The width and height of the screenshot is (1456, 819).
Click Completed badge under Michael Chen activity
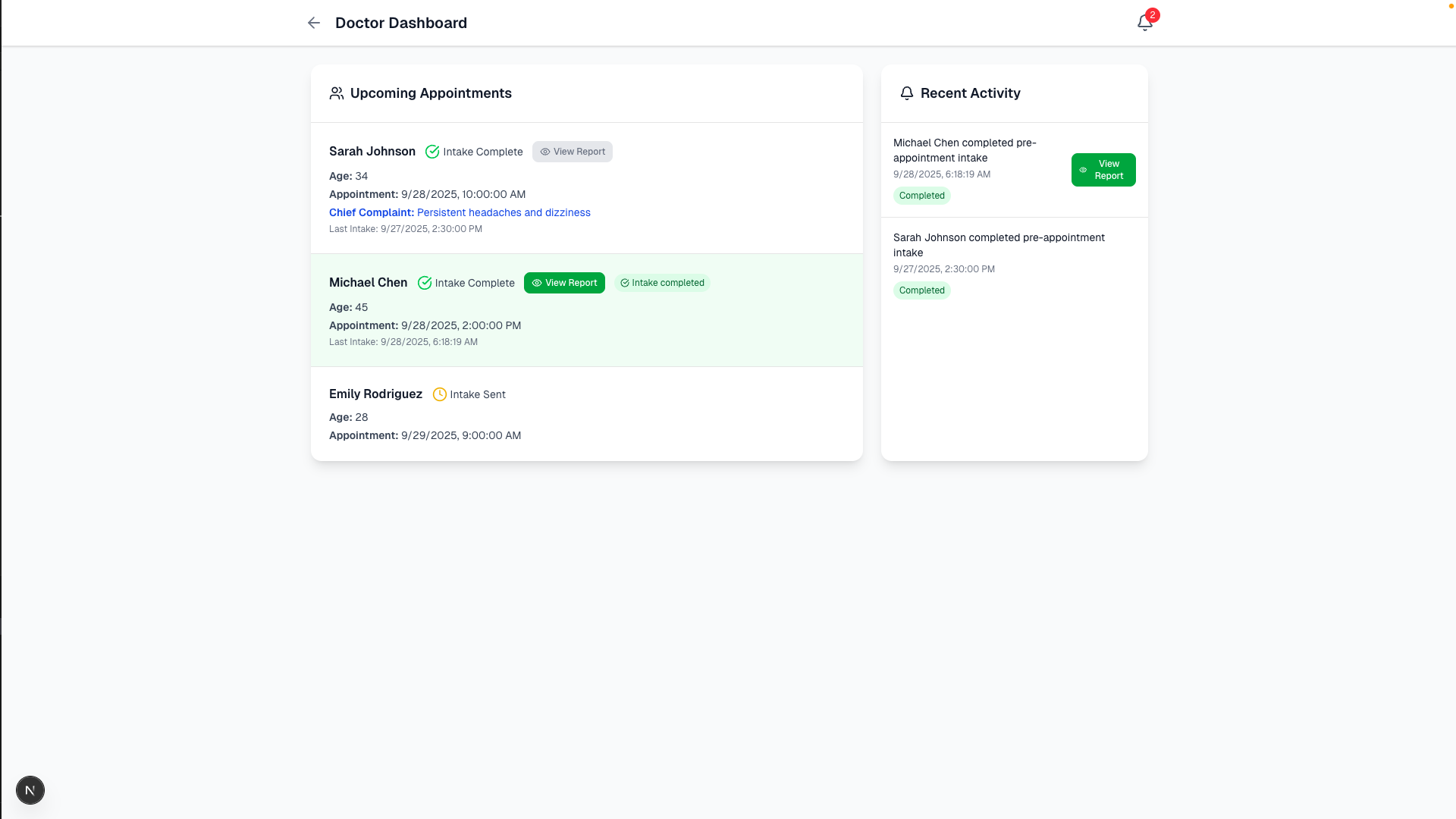(x=921, y=196)
